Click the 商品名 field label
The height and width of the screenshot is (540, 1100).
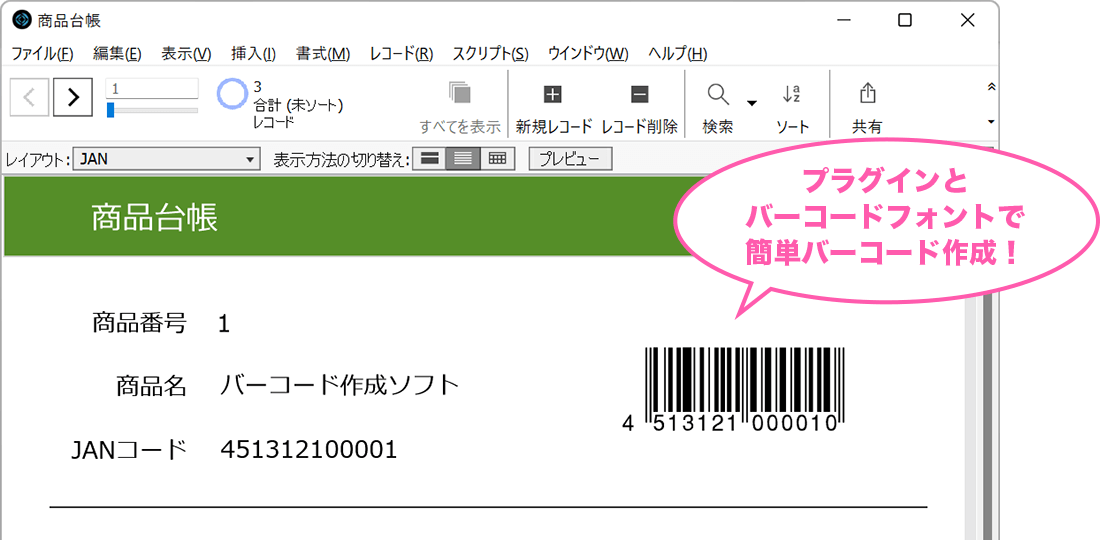[x=151, y=385]
